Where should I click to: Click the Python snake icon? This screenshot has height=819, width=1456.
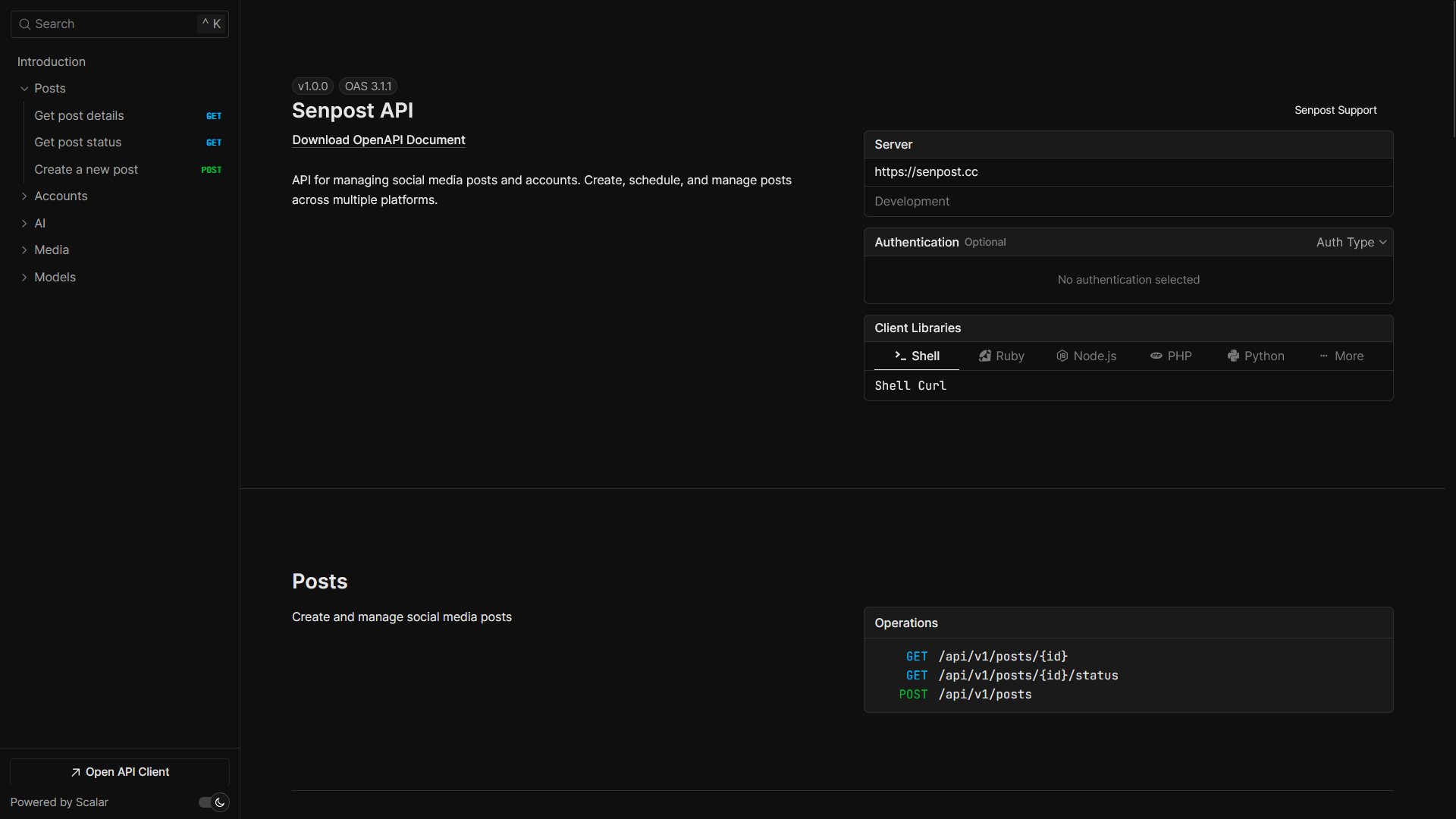point(1234,356)
